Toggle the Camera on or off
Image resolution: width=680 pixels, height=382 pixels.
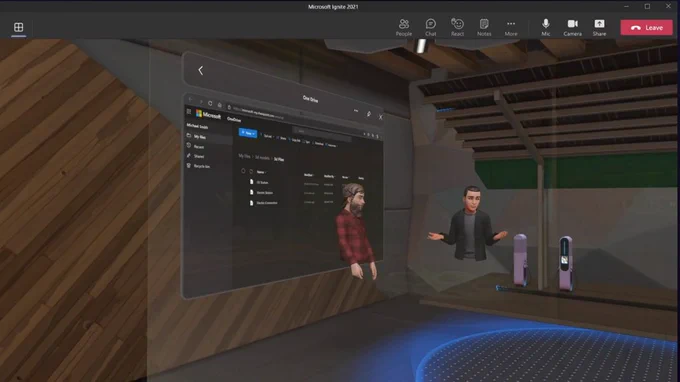point(572,27)
